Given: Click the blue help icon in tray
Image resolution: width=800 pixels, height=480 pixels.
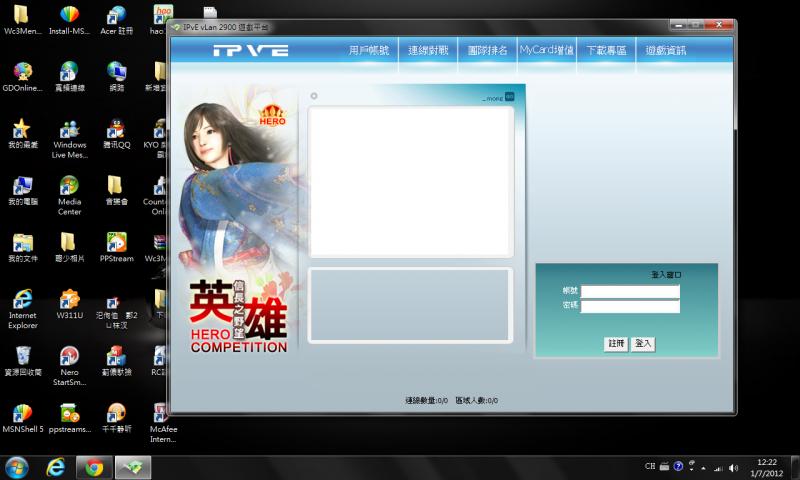Looking at the screenshot, I should (678, 466).
